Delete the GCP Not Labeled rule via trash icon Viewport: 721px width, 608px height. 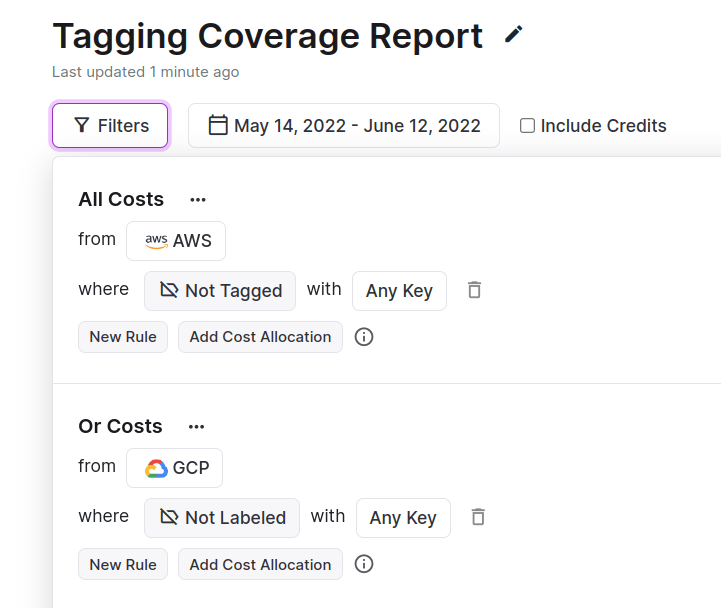click(x=479, y=517)
